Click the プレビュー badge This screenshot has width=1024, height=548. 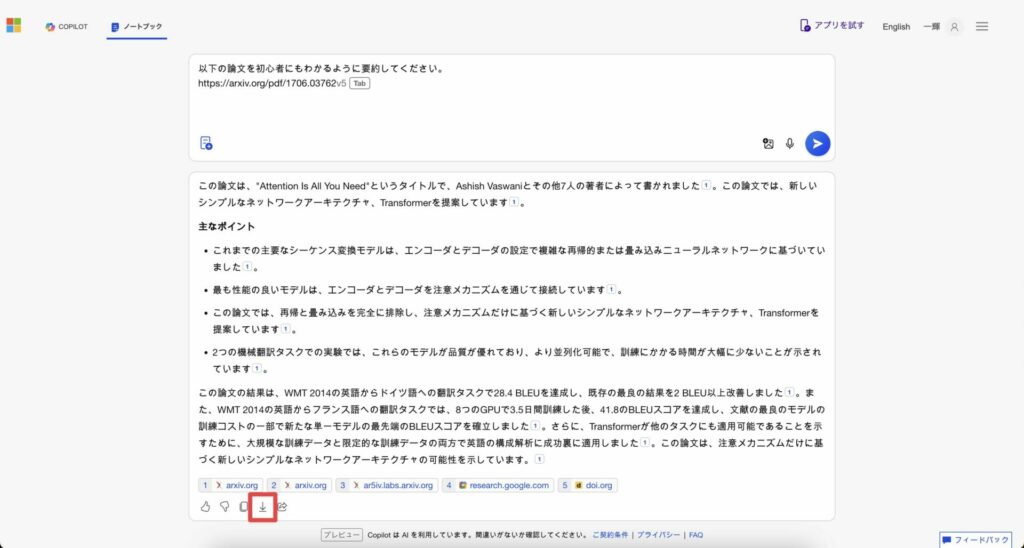[342, 535]
